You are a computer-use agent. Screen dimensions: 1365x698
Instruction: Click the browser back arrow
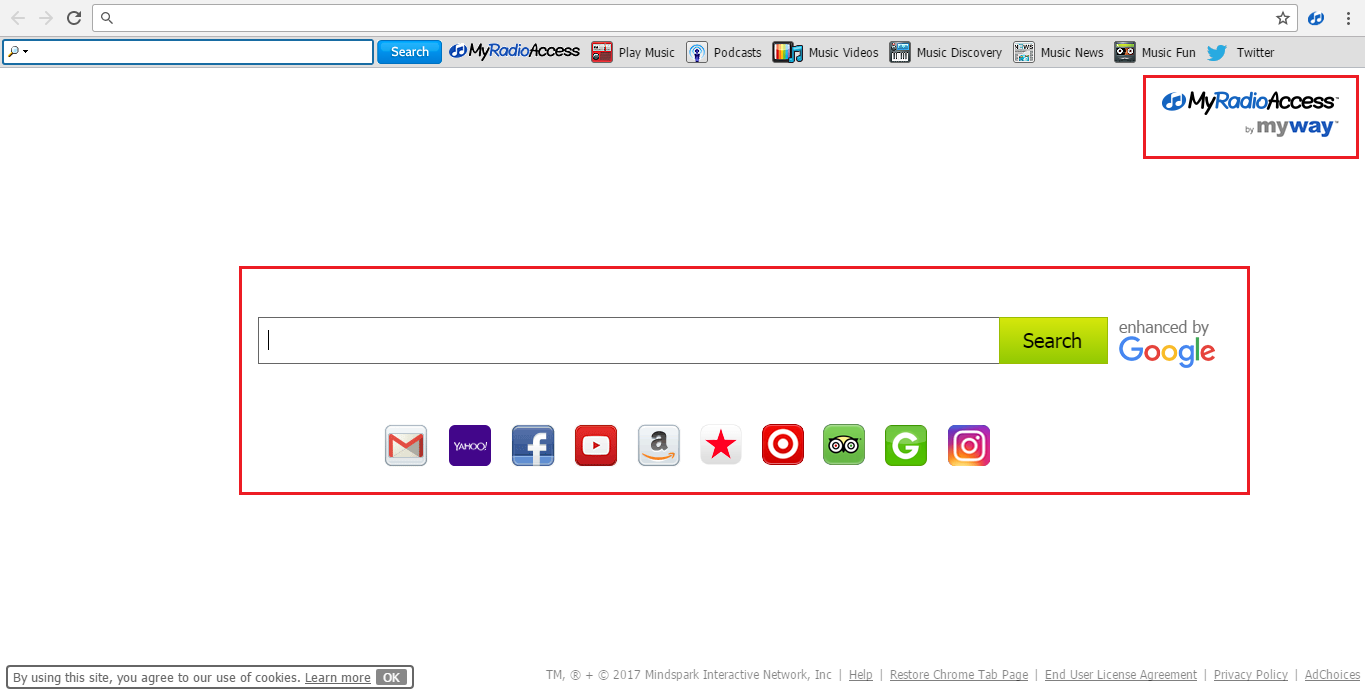pyautogui.click(x=18, y=18)
